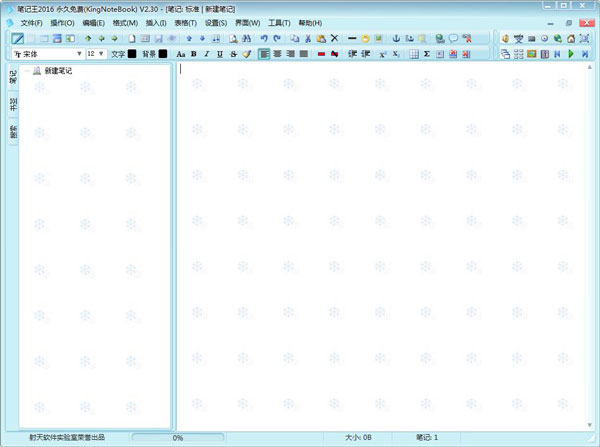Click the green play triangle icon
This screenshot has width=600, height=447.
click(571, 54)
